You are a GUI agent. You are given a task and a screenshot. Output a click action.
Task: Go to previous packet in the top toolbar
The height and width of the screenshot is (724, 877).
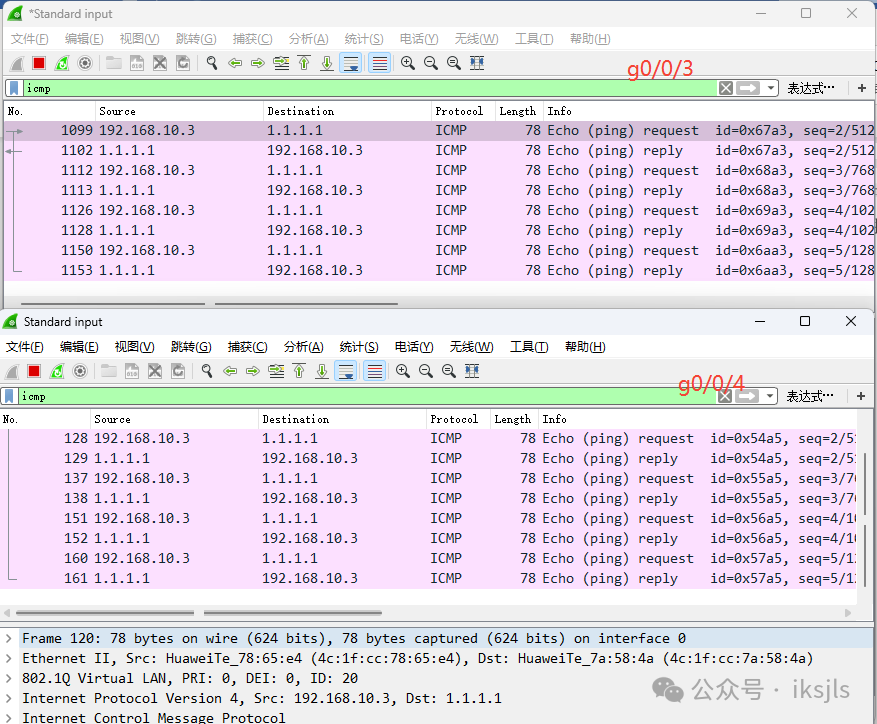coord(235,63)
